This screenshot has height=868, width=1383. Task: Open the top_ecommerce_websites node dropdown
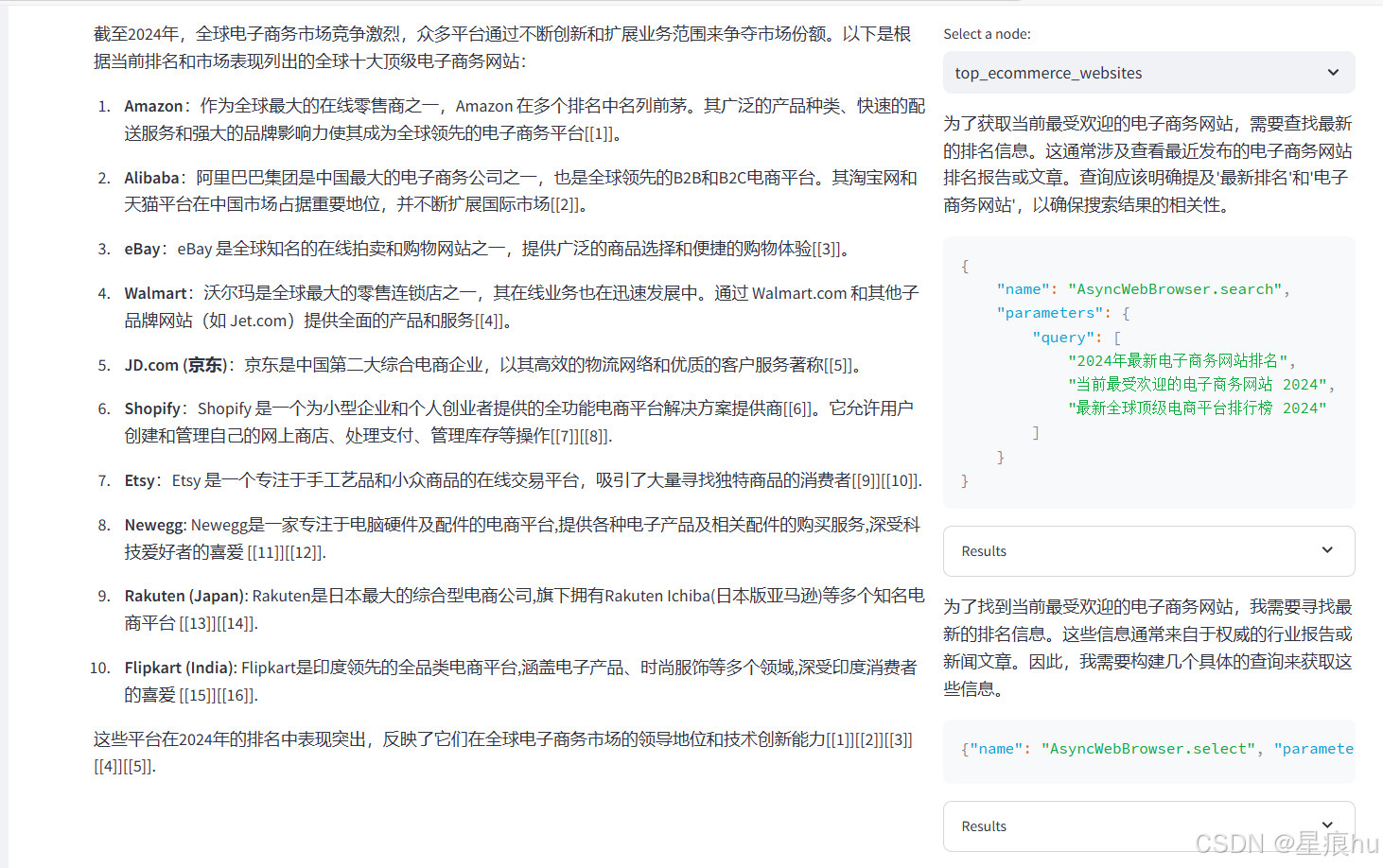[x=1148, y=73]
